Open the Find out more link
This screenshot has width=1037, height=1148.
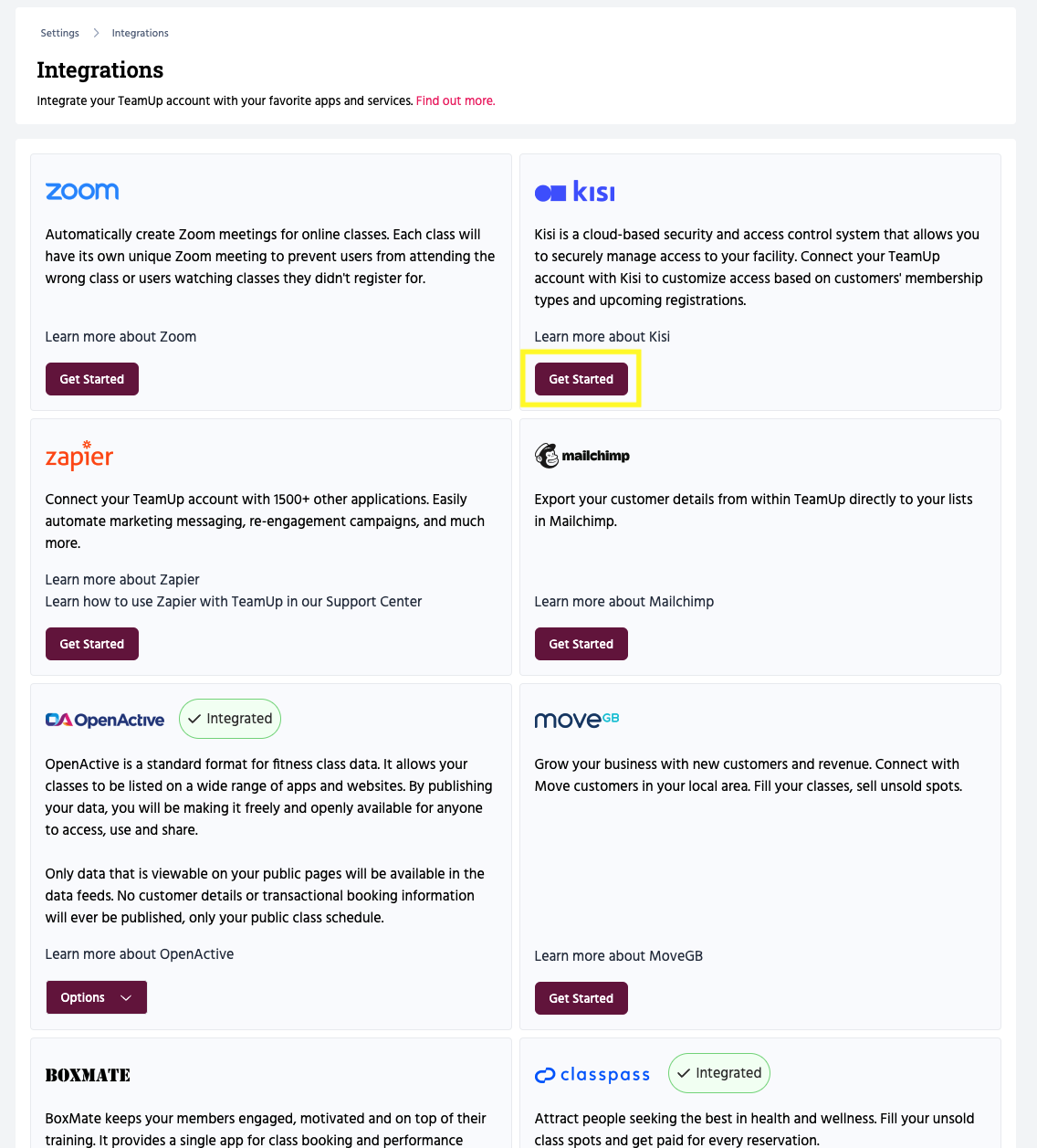[x=456, y=101]
